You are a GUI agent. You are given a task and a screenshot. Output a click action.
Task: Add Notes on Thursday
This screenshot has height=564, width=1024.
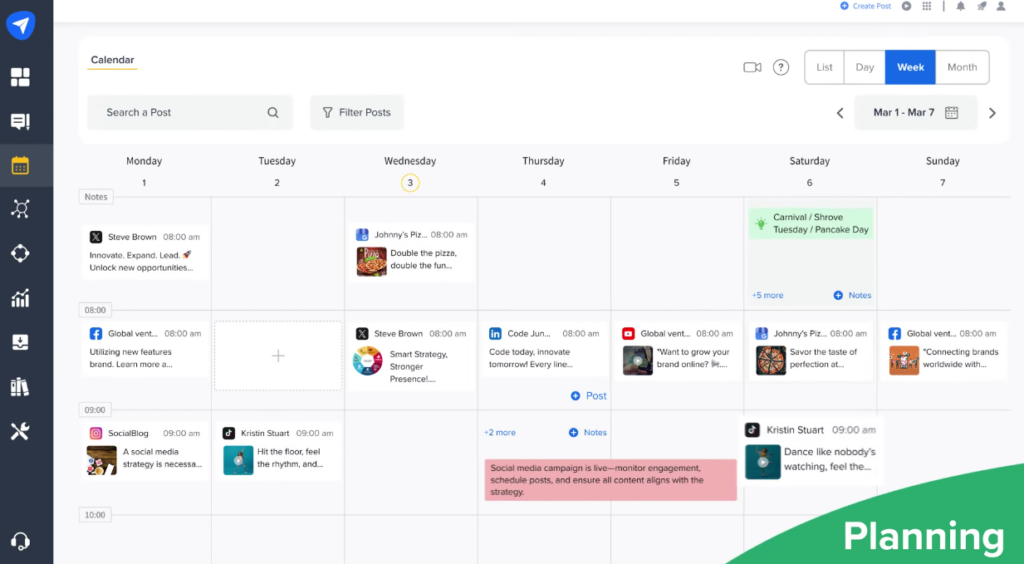point(587,432)
